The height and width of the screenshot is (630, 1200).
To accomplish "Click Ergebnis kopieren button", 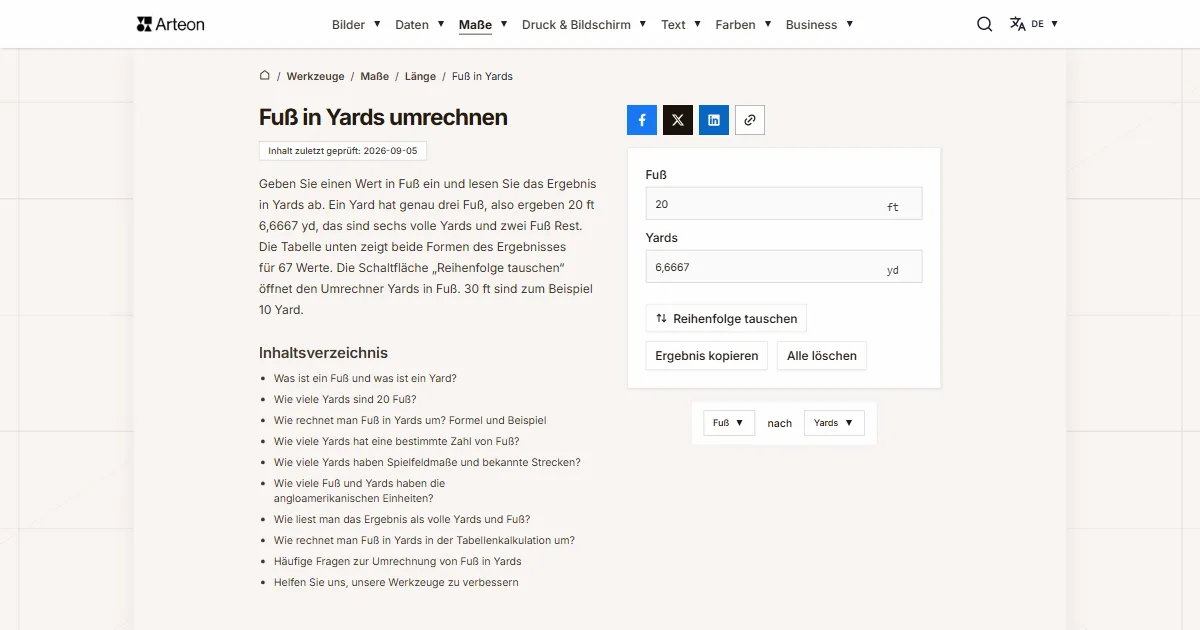I will pyautogui.click(x=707, y=355).
